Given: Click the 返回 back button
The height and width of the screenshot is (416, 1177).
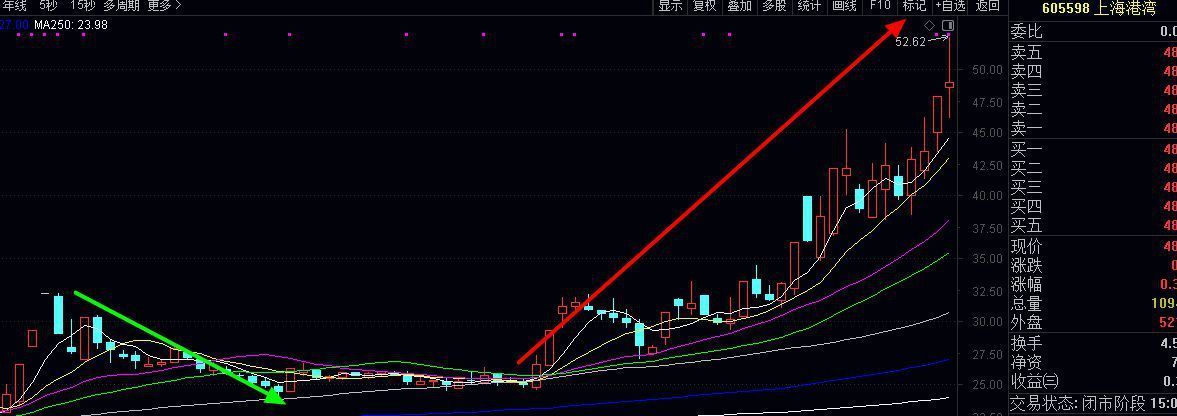Looking at the screenshot, I should [x=987, y=6].
